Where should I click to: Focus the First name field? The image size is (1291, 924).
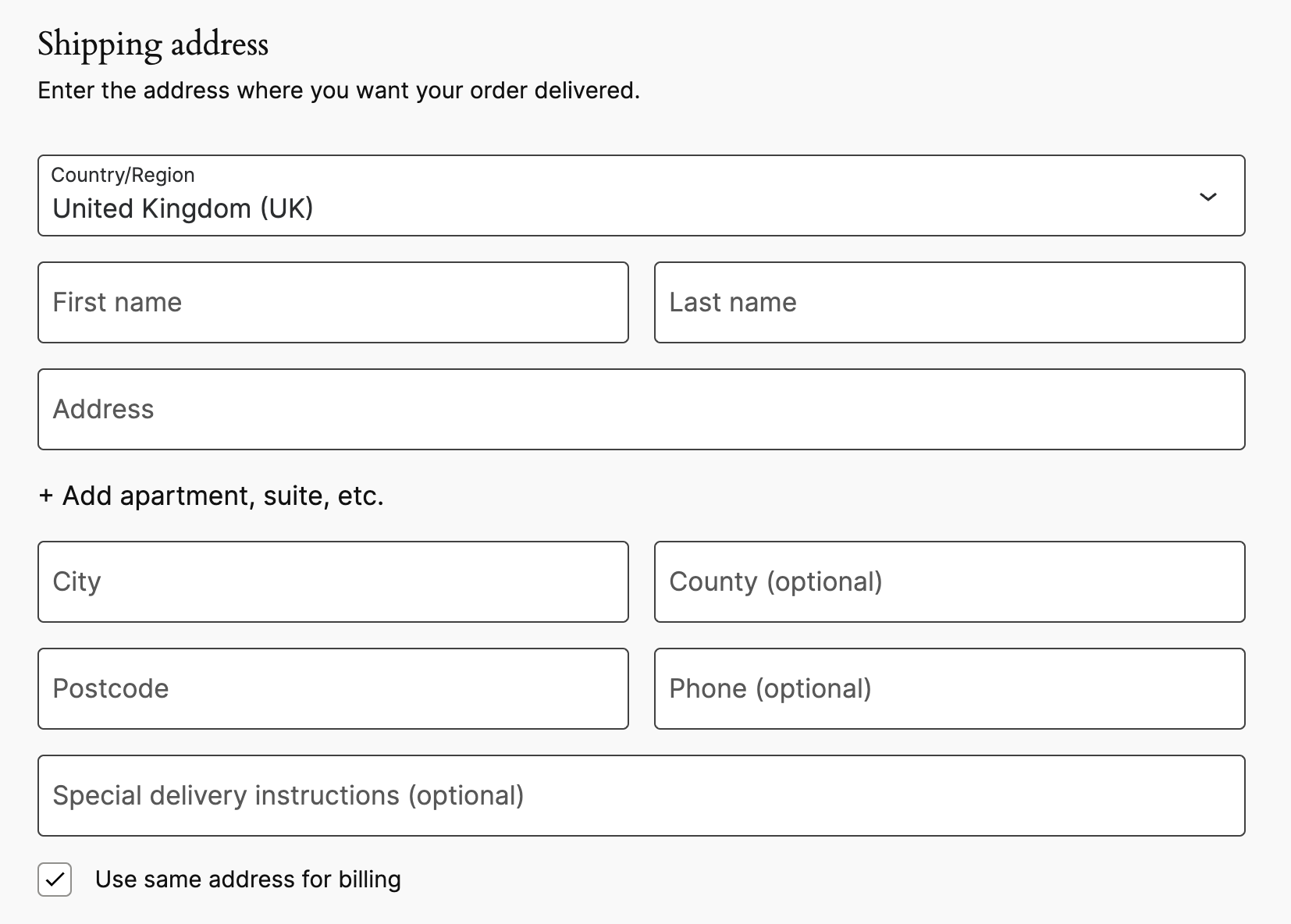333,302
